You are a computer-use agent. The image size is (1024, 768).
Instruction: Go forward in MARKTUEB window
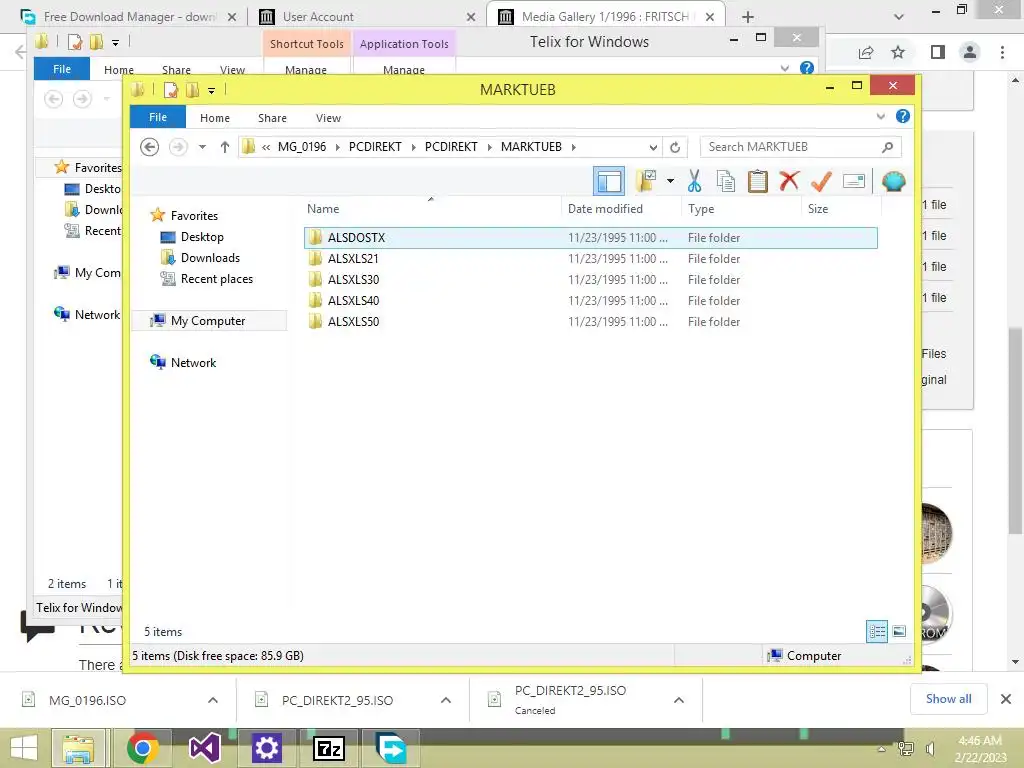pos(178,147)
